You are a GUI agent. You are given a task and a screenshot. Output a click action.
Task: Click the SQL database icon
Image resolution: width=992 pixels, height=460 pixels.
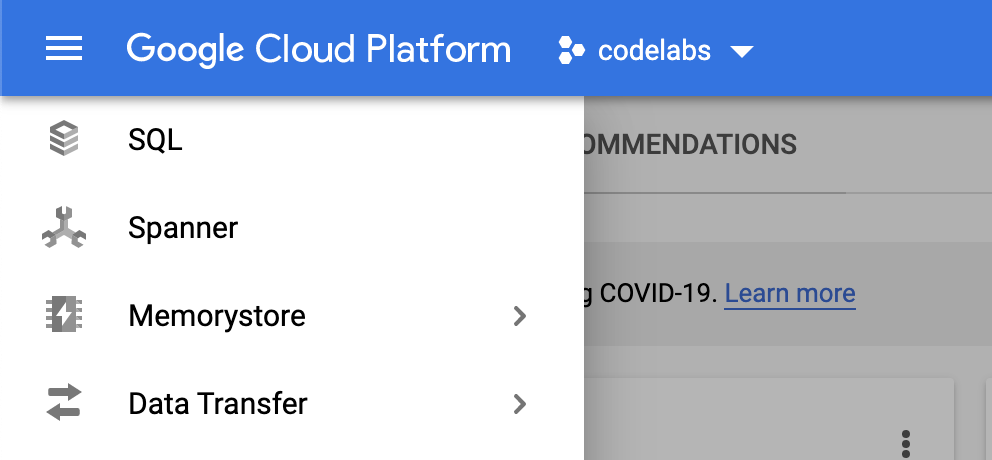pyautogui.click(x=64, y=139)
